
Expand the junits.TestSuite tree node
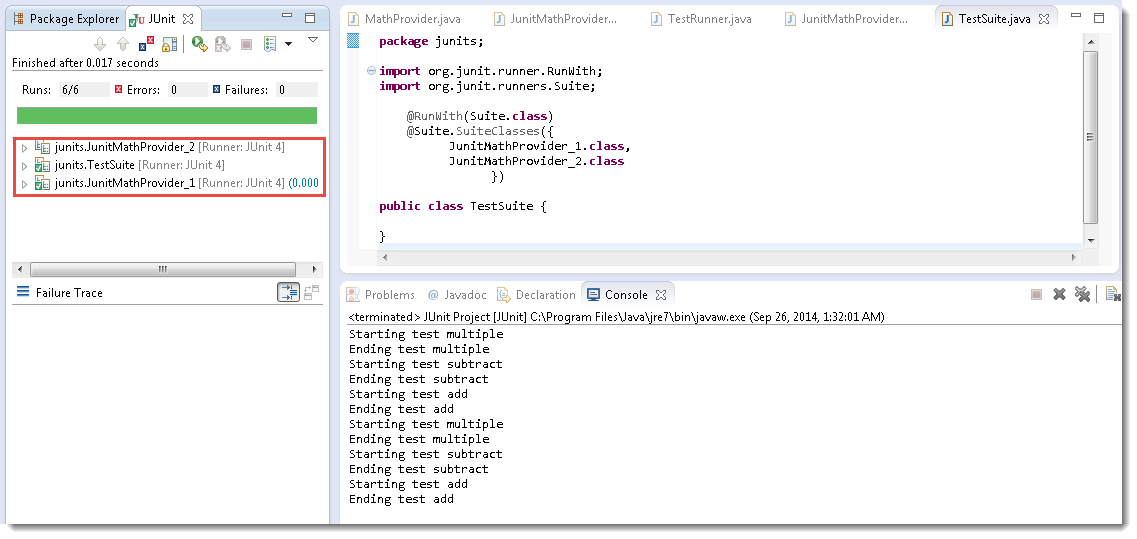click(24, 166)
